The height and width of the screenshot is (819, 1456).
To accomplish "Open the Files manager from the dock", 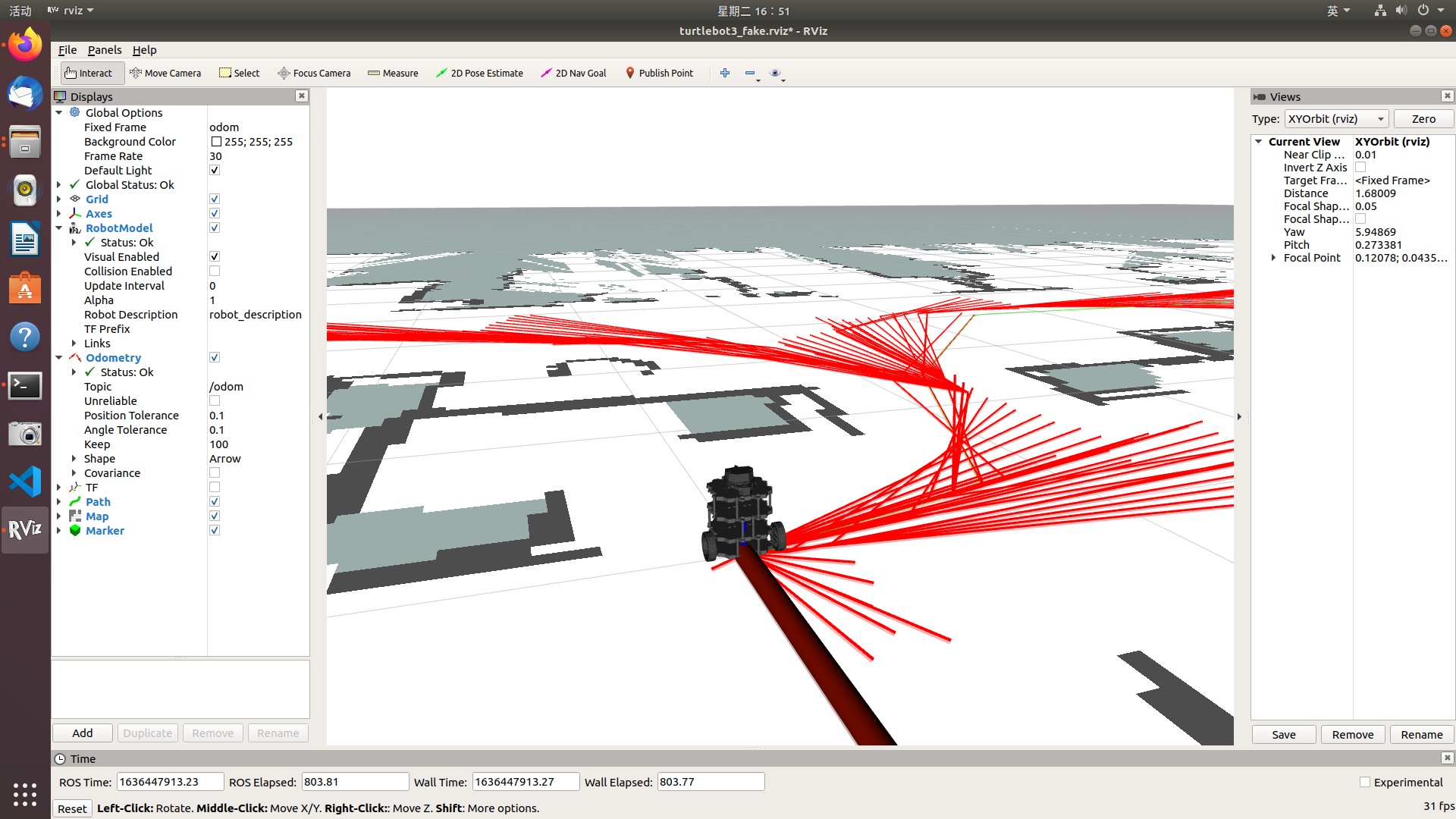I will (25, 143).
